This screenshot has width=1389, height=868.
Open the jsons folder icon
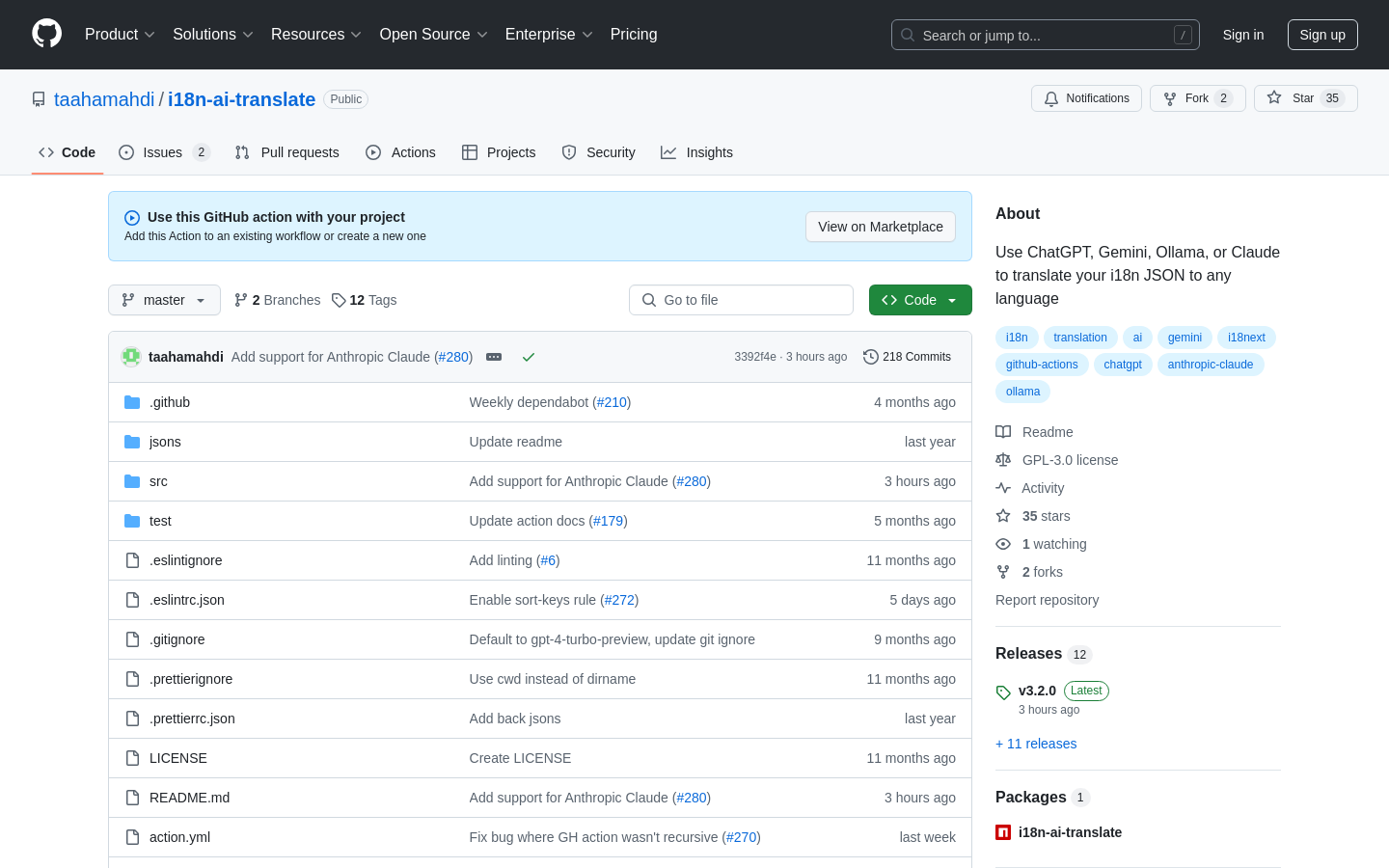click(x=132, y=442)
